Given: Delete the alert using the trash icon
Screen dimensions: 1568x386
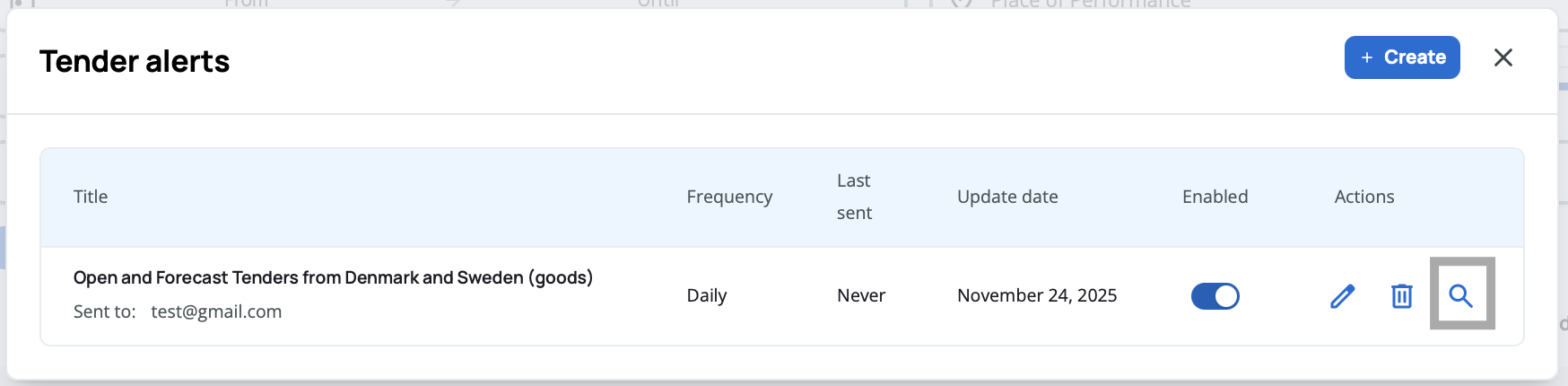Looking at the screenshot, I should 1401,295.
